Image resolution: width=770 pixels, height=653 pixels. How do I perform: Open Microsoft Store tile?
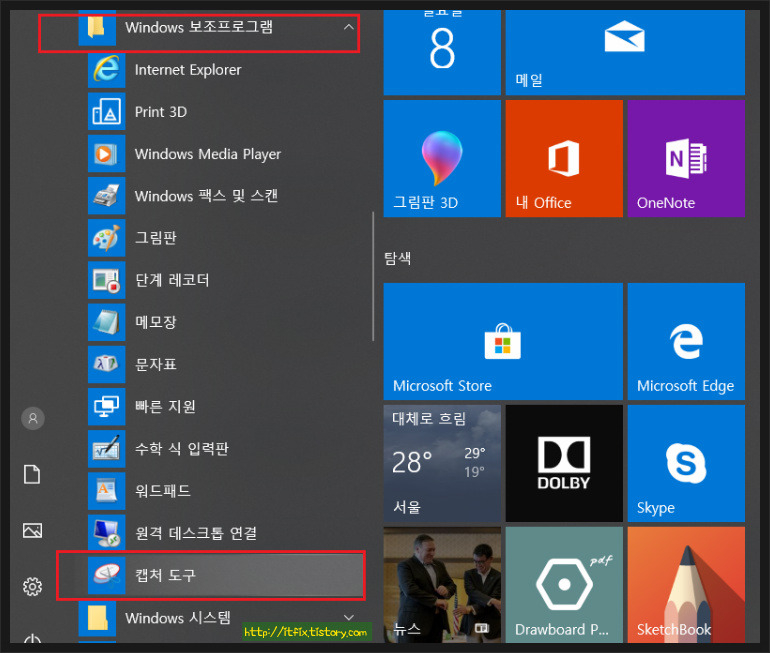[x=503, y=341]
